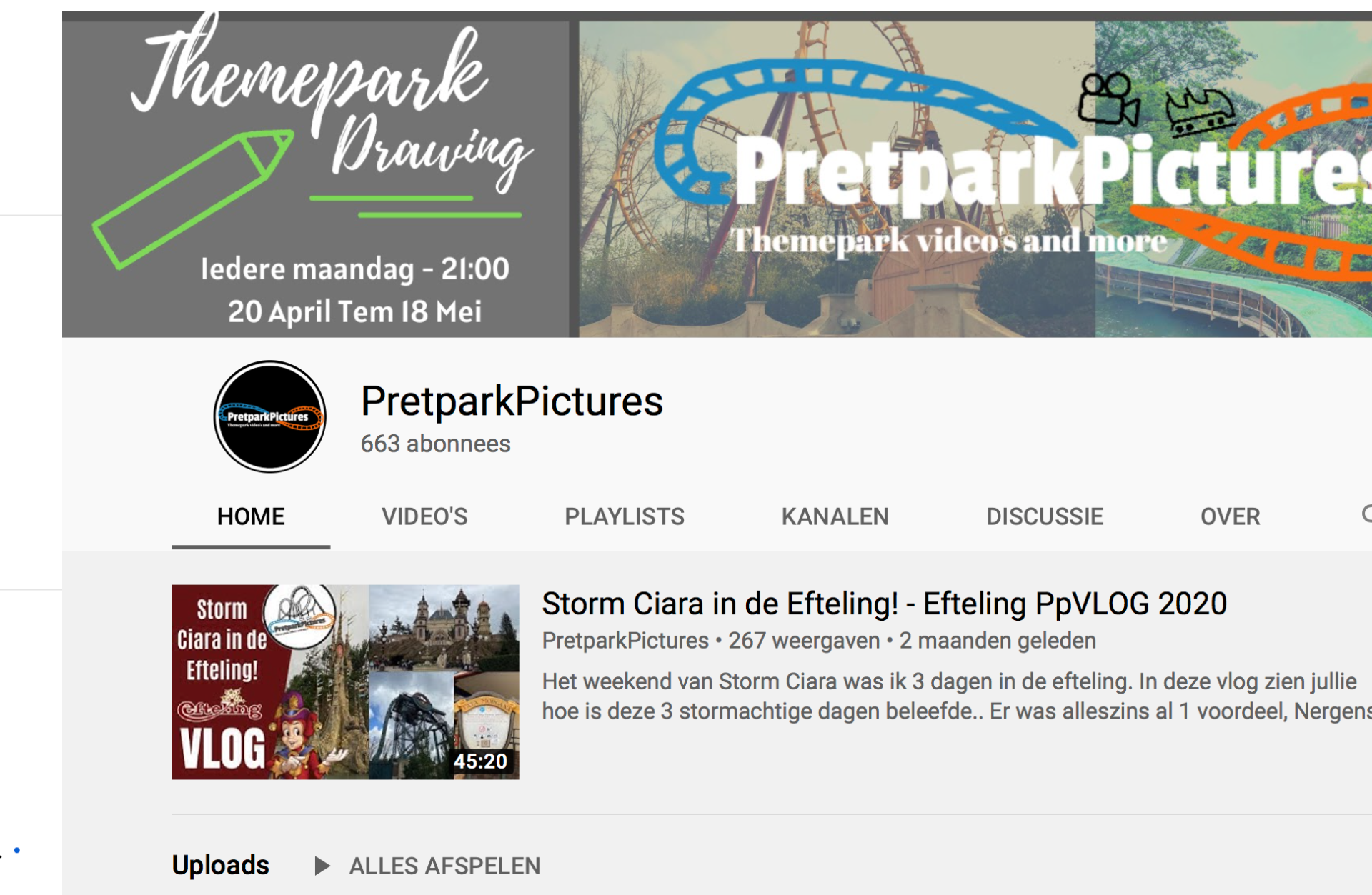Open the PretparkPictures channel avatar
Viewport: 1372px width, 895px height.
point(270,416)
